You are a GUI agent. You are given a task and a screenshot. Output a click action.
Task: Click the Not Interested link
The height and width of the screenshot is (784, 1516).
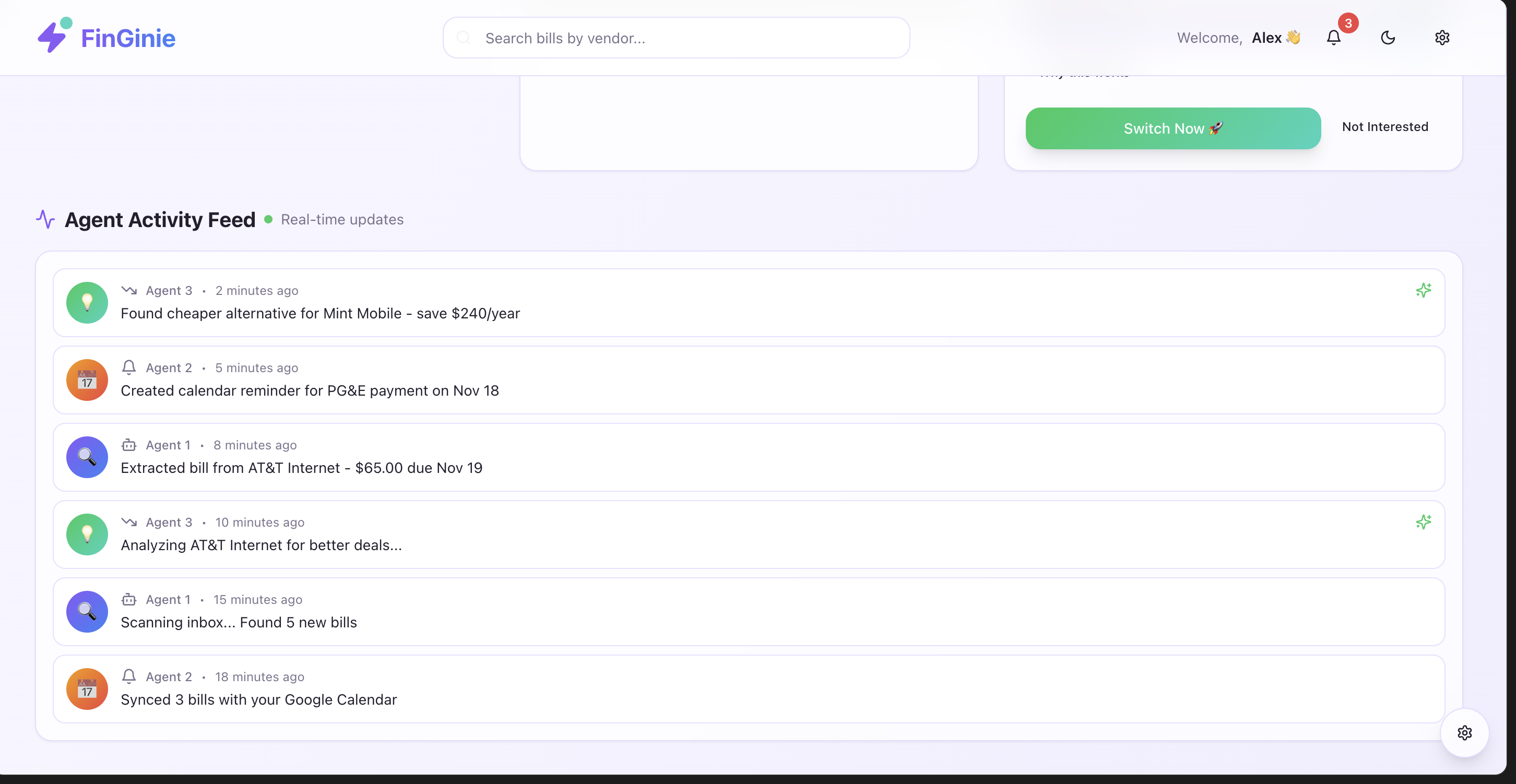click(1385, 126)
